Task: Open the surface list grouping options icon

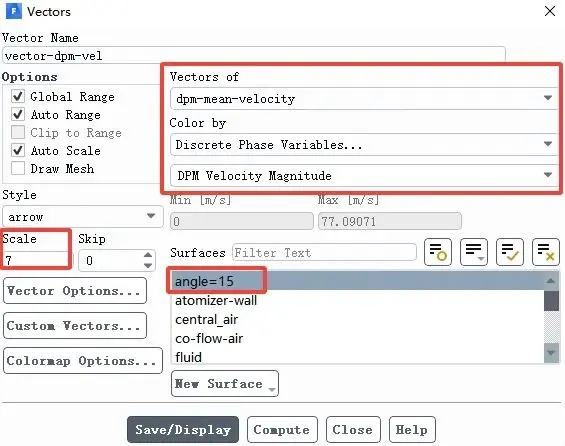Action: [474, 252]
